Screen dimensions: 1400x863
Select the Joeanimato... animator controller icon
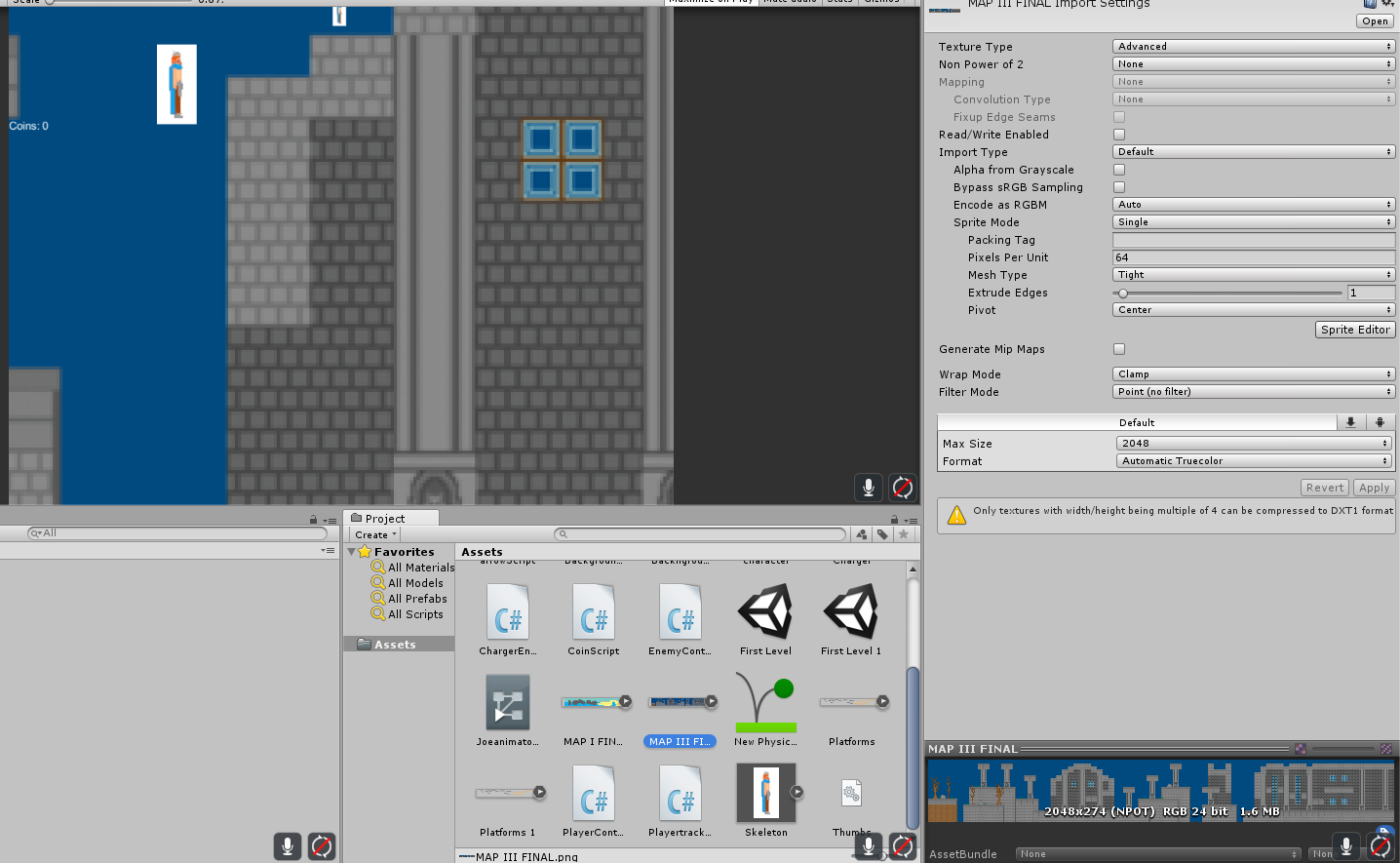(x=508, y=702)
